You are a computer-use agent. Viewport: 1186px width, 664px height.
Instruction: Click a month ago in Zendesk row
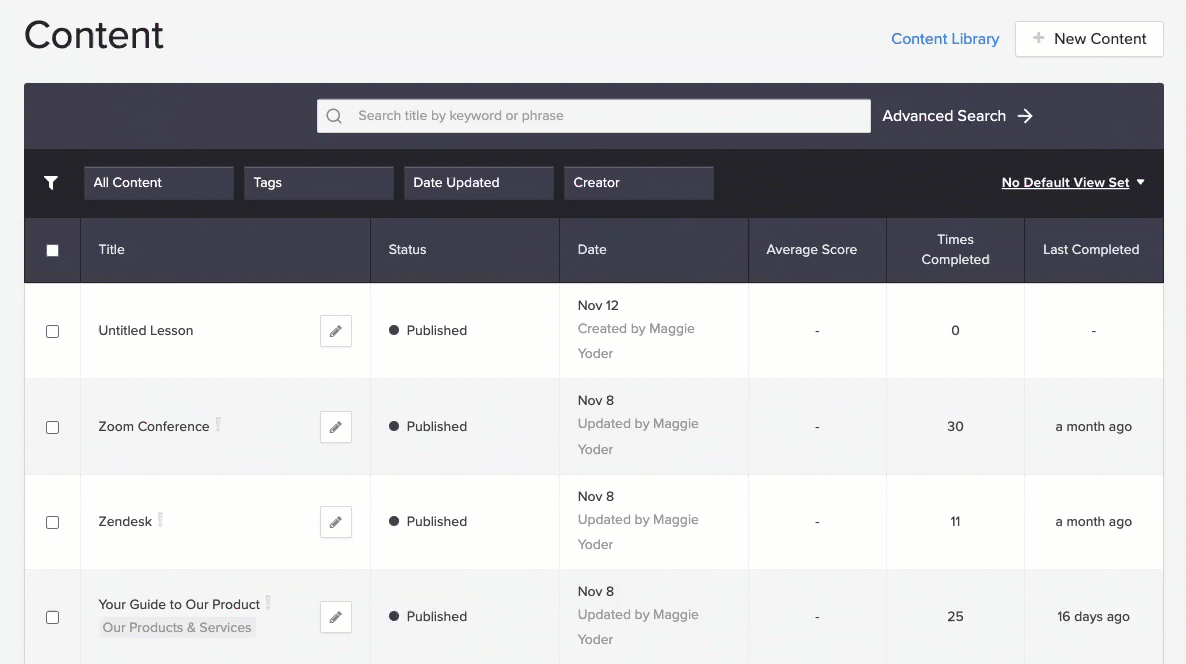[x=1094, y=522]
